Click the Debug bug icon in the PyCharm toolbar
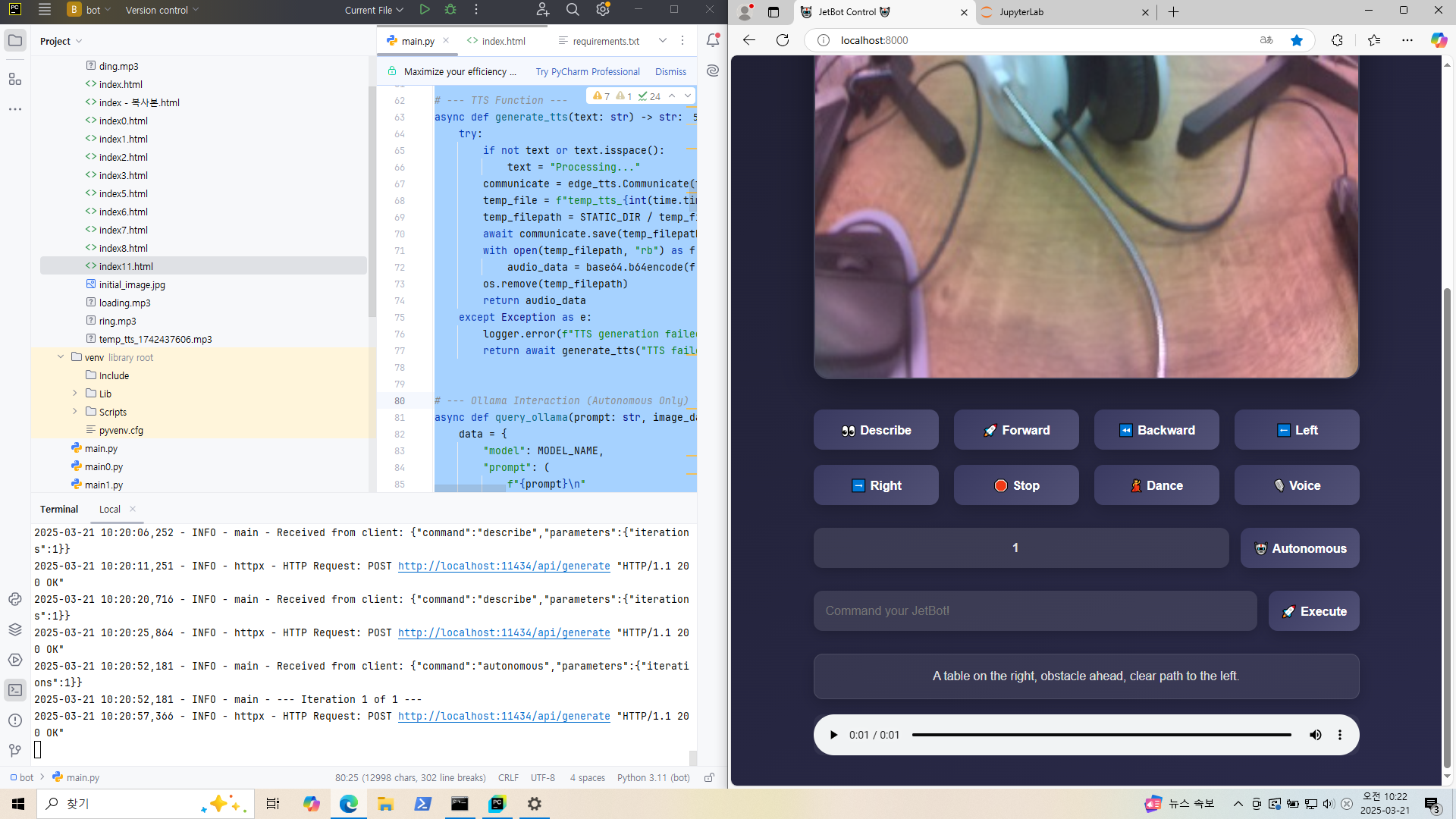 (x=450, y=10)
